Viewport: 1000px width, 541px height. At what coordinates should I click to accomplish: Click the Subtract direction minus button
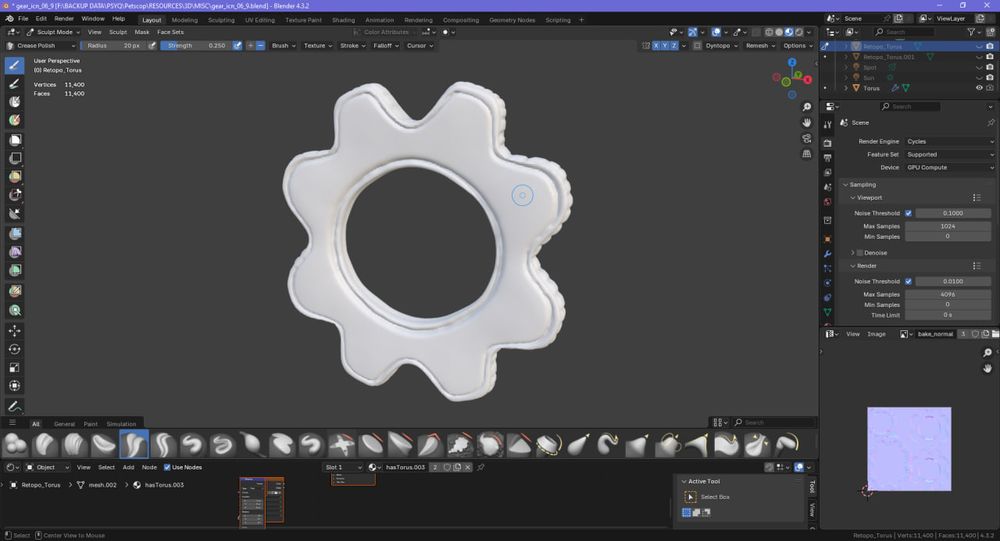click(260, 46)
